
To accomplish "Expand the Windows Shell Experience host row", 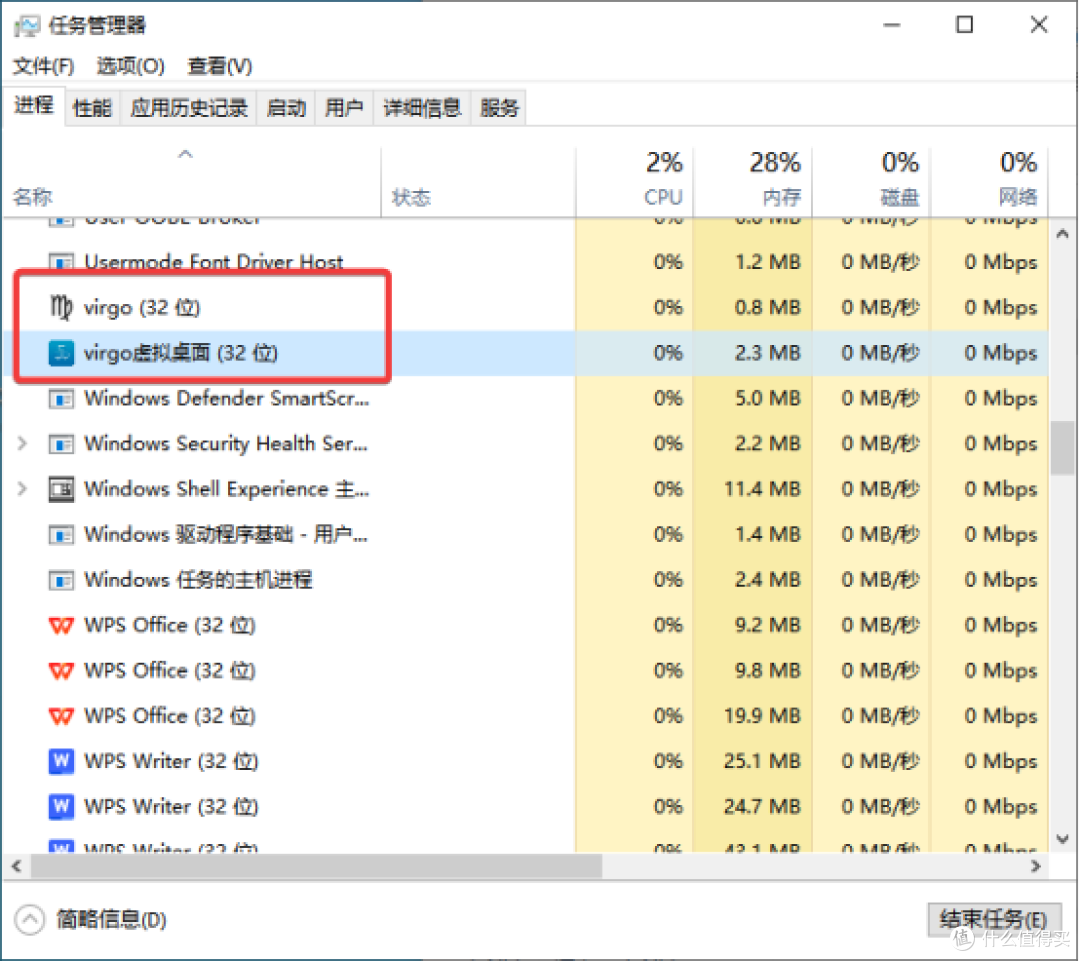I will coord(22,489).
